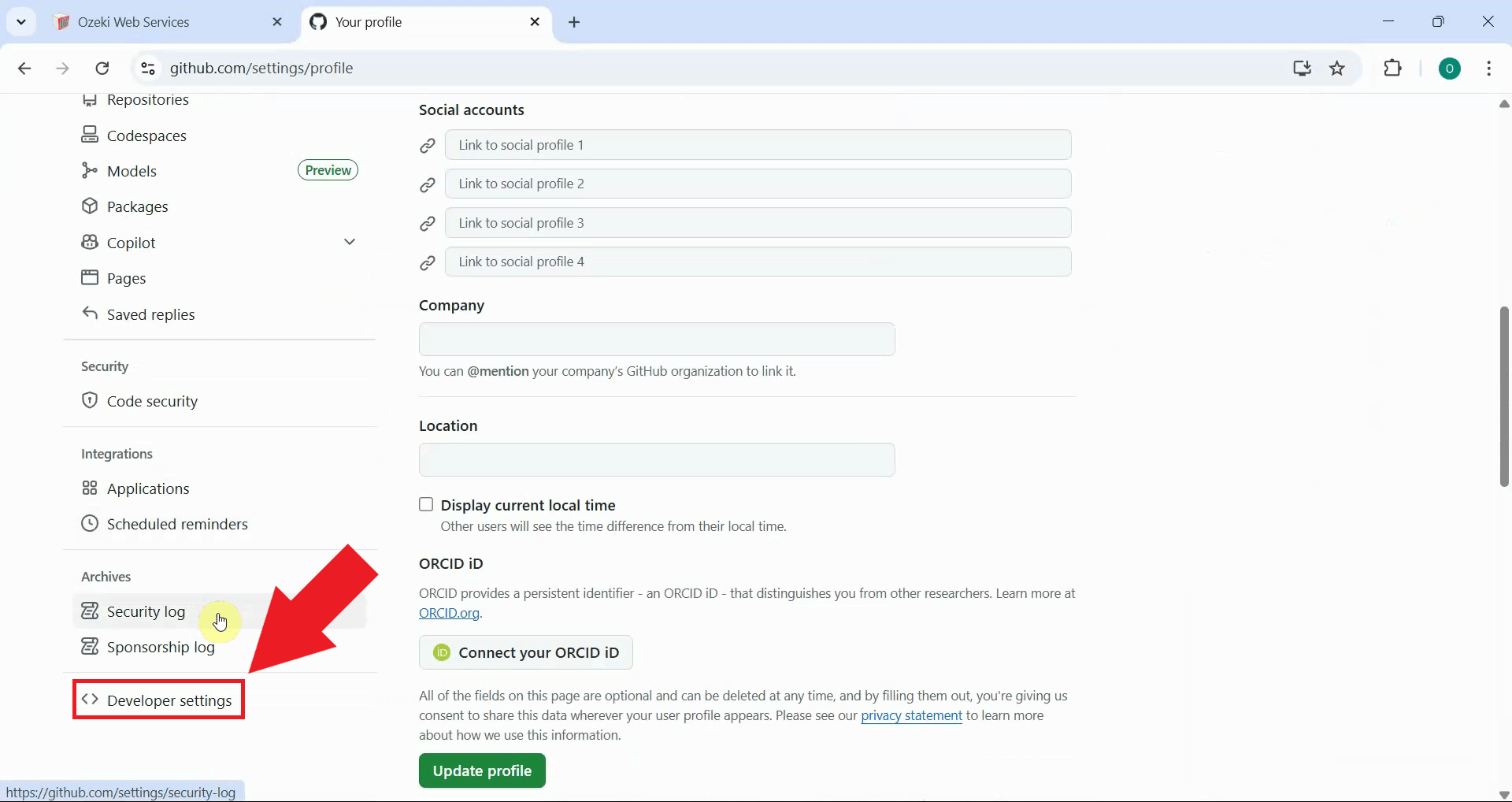Open Pages via its sidebar icon
1512x802 pixels.
[x=90, y=277]
